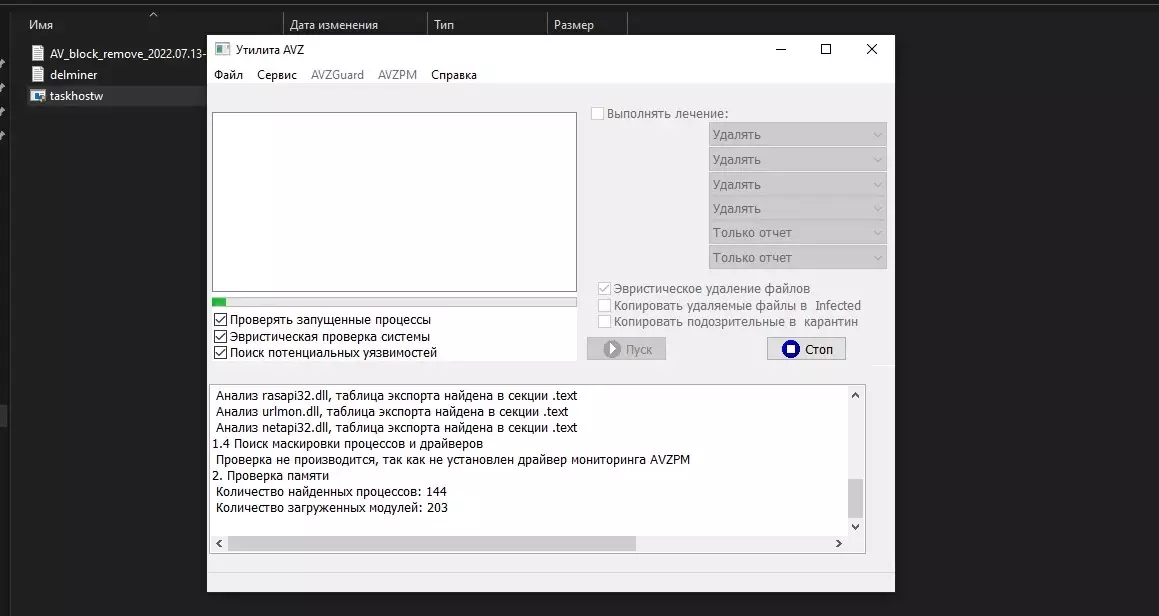Click the log scroll left arrow
This screenshot has height=616, width=1159.
tap(219, 544)
